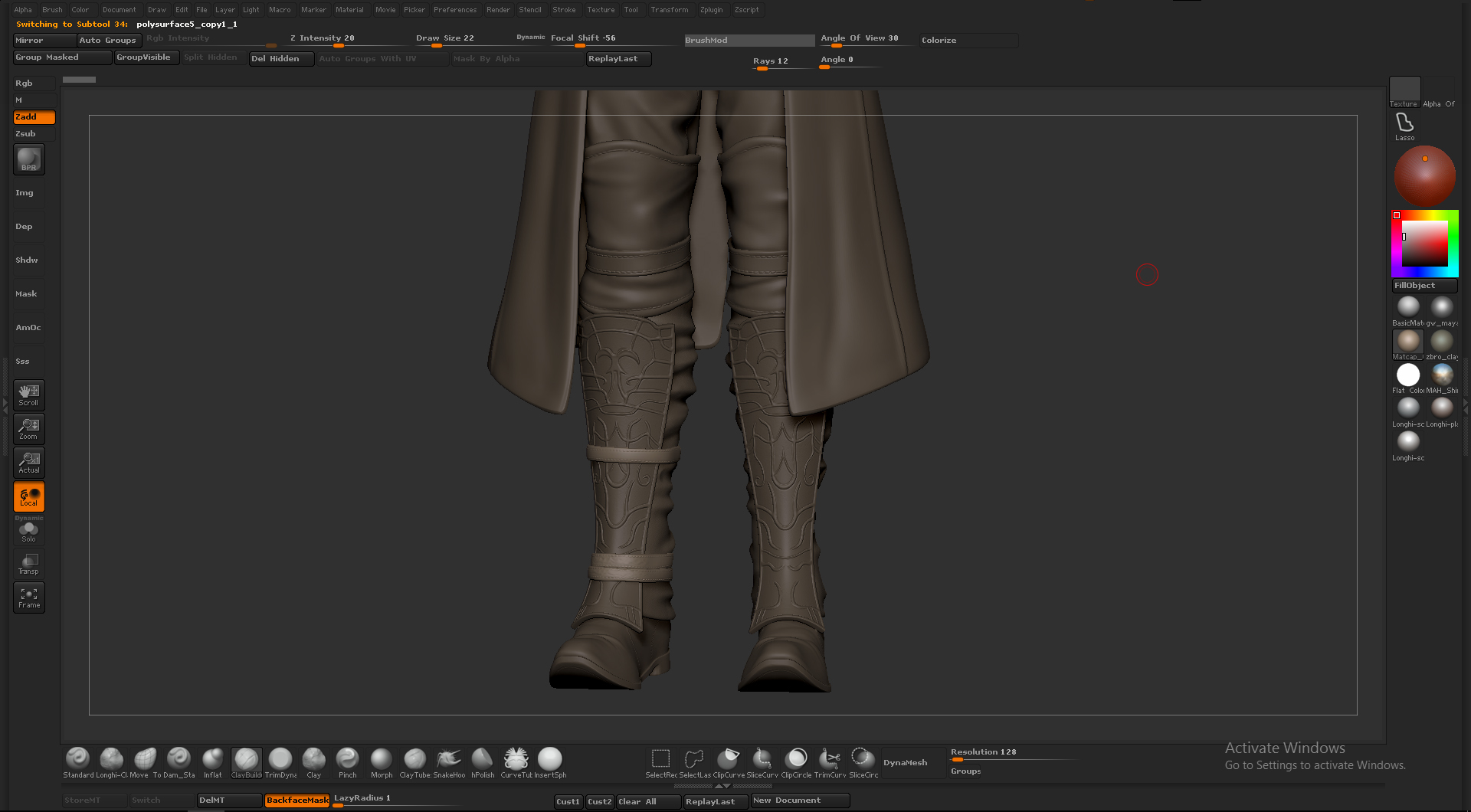
Task: Click the Del Hidden button
Action: pos(281,59)
